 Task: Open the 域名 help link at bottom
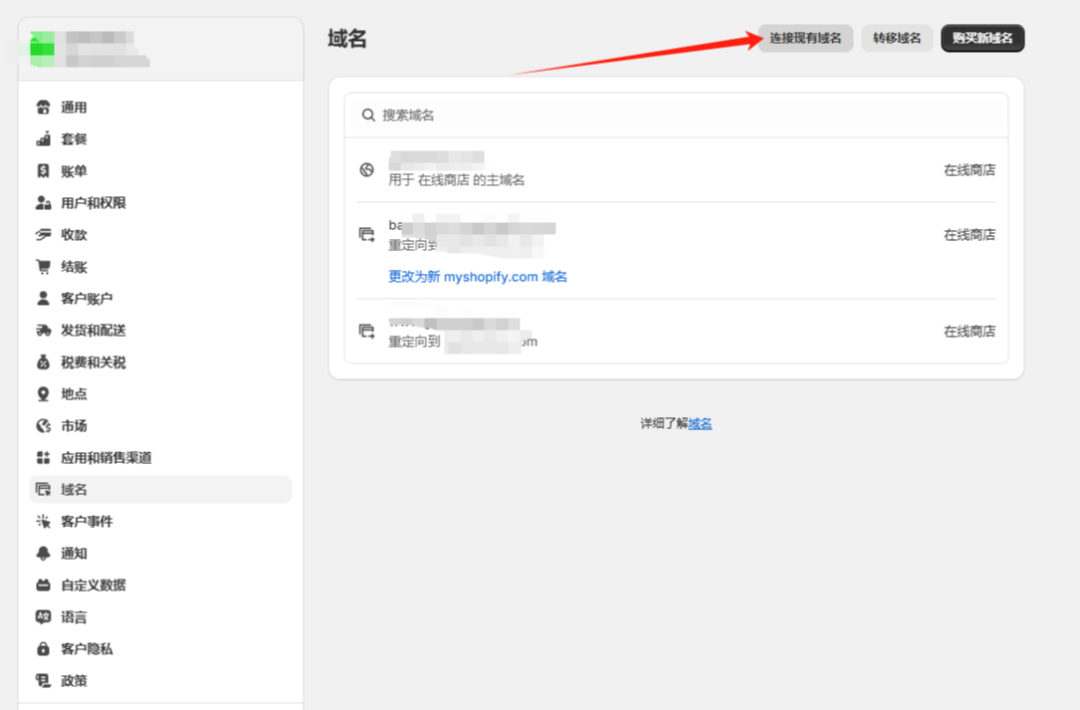pos(699,423)
